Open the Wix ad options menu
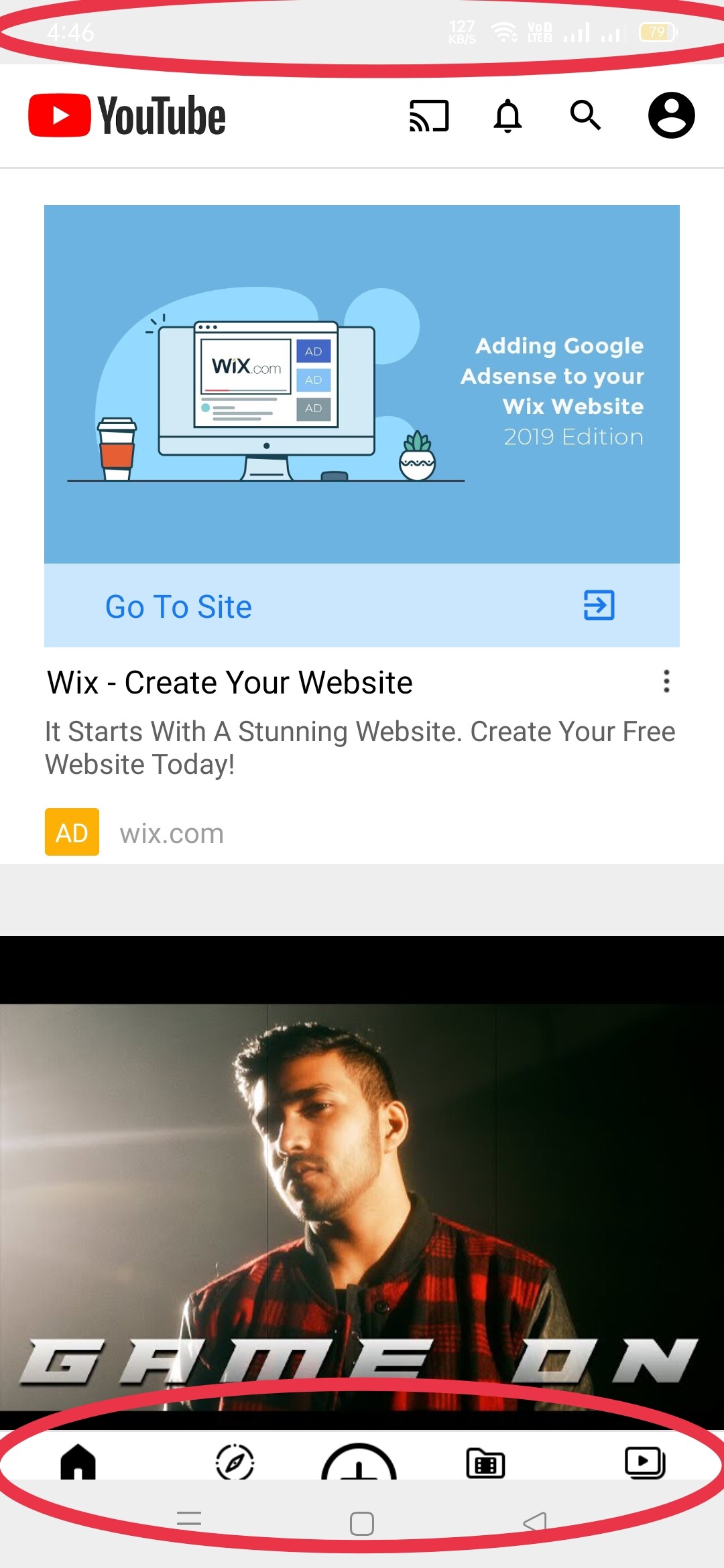The height and width of the screenshot is (1568, 724). [666, 681]
